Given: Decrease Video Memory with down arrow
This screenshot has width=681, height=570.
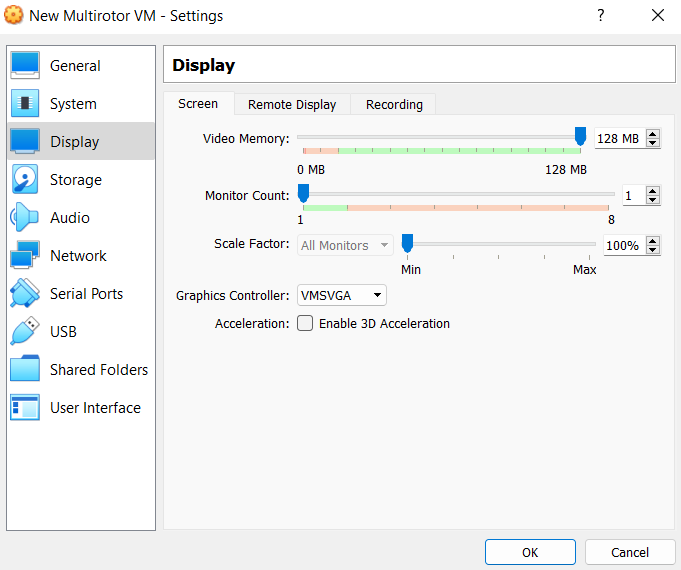Looking at the screenshot, I should (x=652, y=143).
